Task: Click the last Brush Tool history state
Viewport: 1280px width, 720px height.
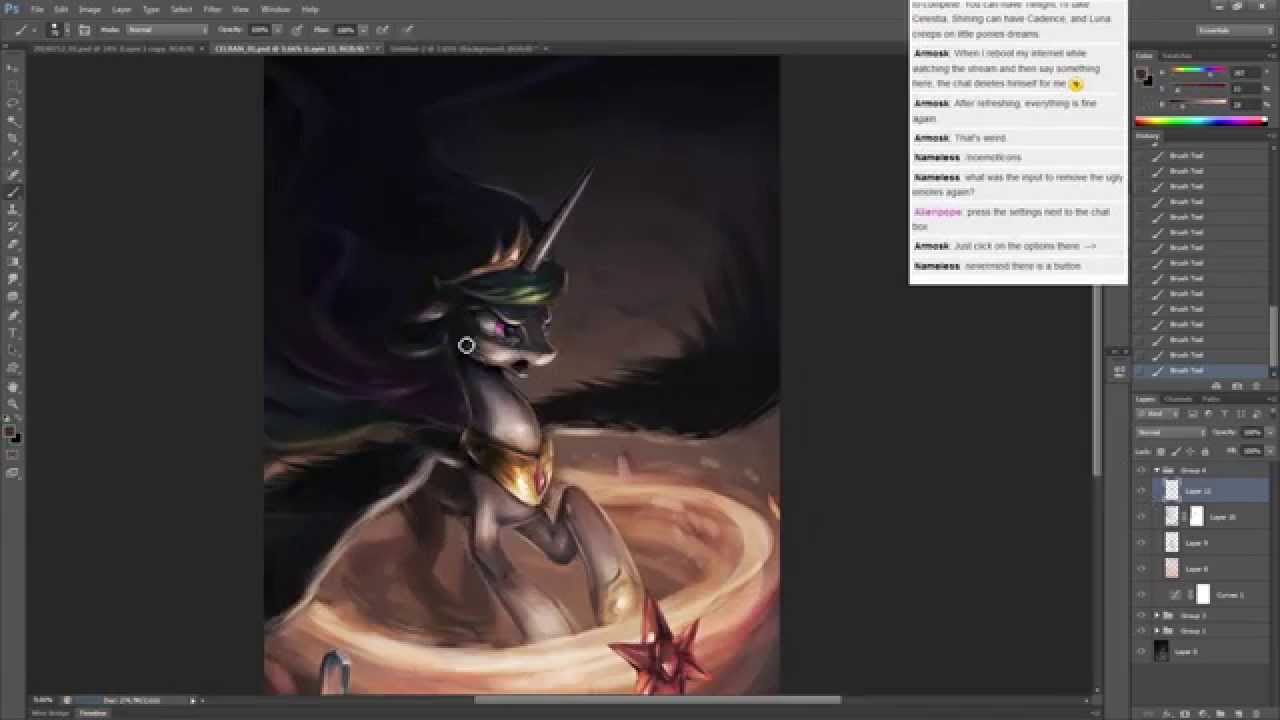Action: click(1186, 371)
